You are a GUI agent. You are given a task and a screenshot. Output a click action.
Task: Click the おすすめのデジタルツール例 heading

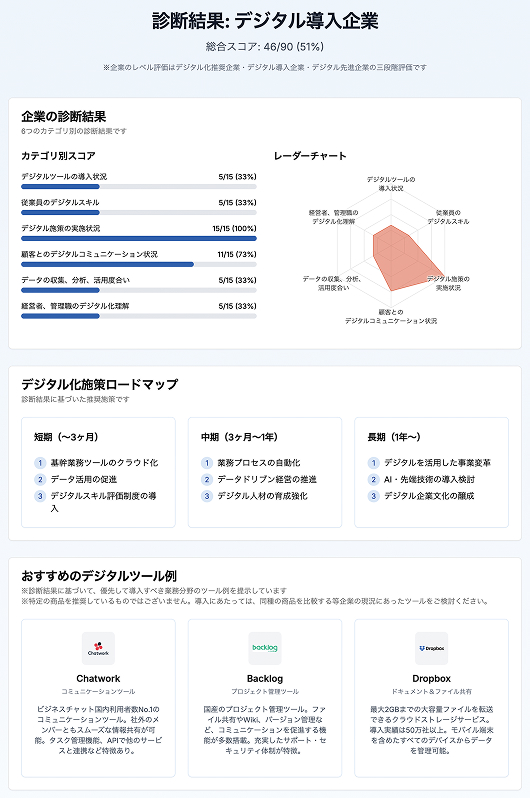point(99,576)
